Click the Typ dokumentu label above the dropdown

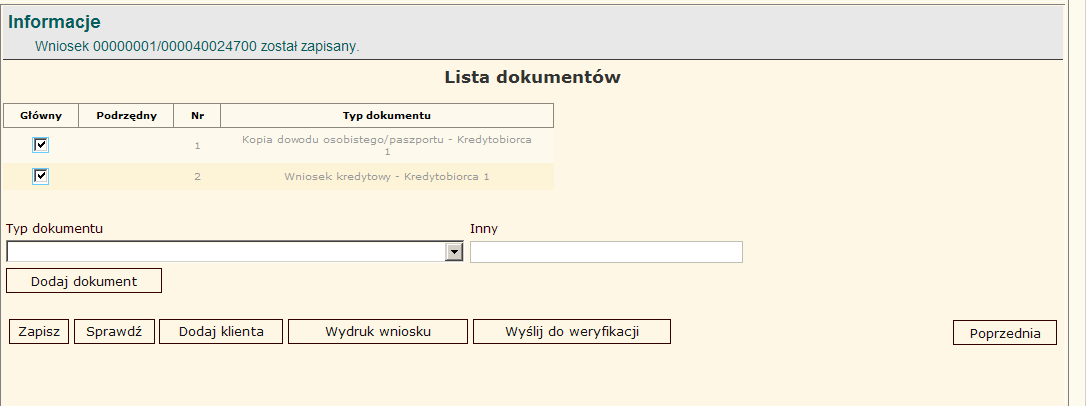tap(55, 229)
